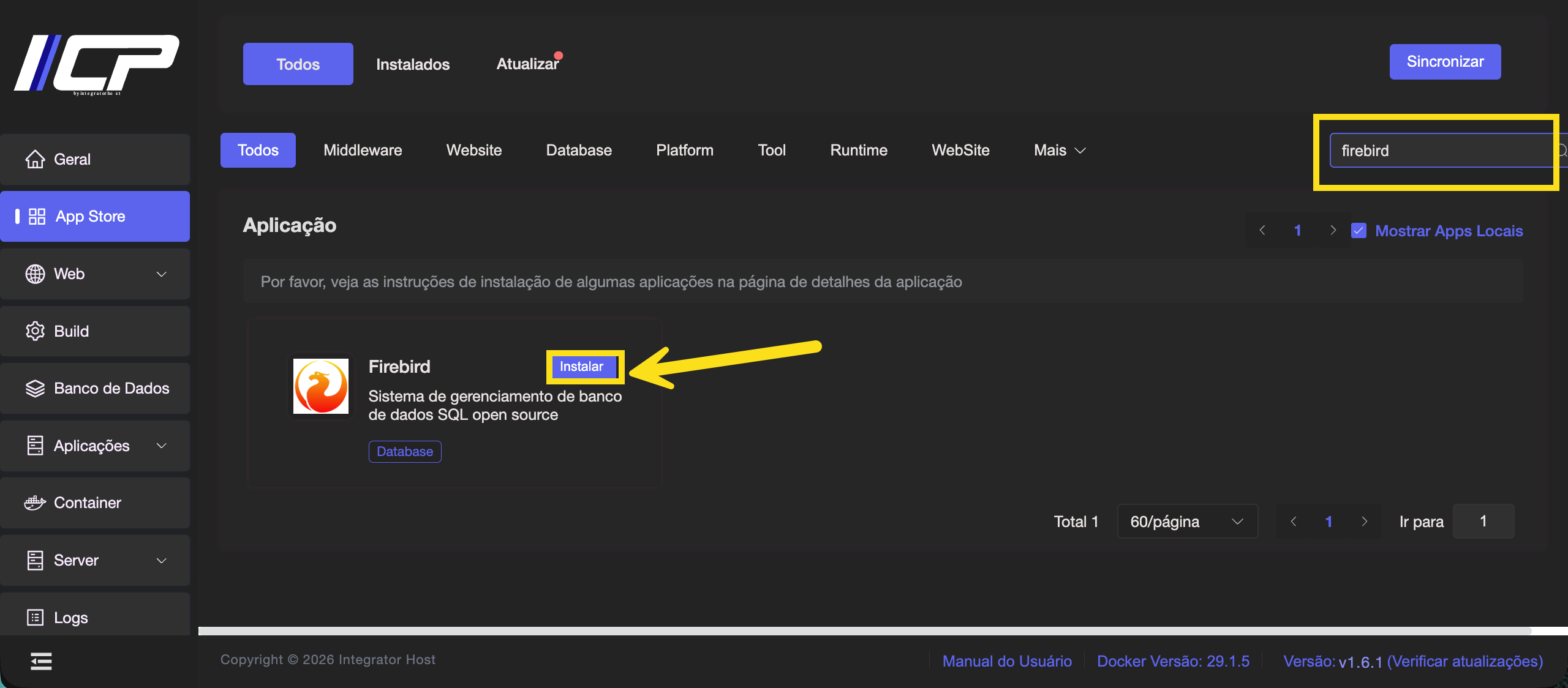Select the Database category tab
The height and width of the screenshot is (688, 1568).
pos(579,151)
